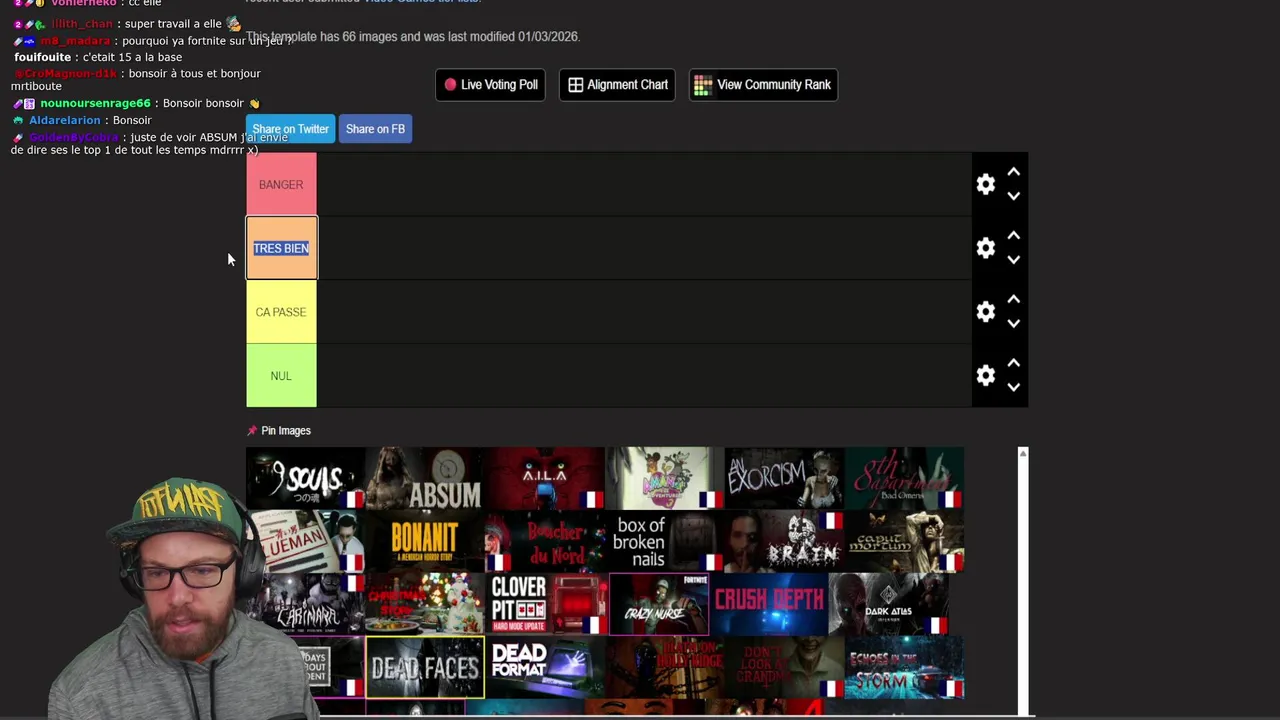Screen dimensions: 1280x720
Task: Pick the Bonanit game image
Action: pyautogui.click(x=425, y=541)
